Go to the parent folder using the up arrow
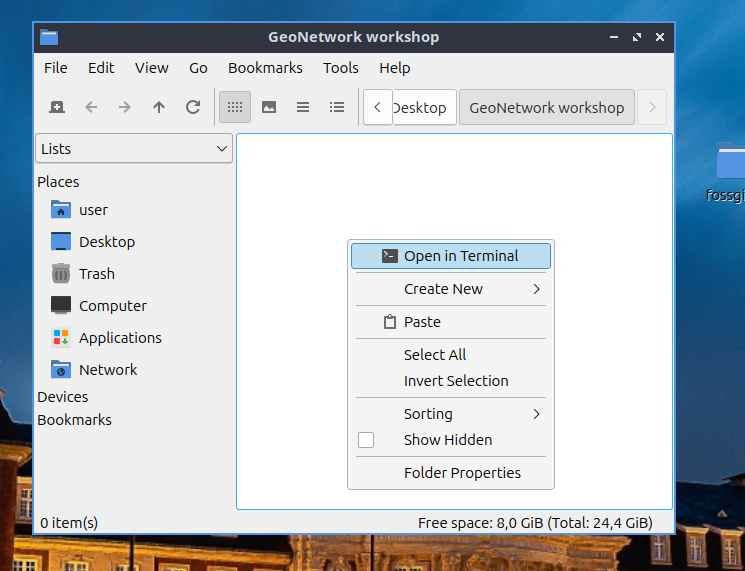Screen dimensions: 745x571 pos(159,107)
